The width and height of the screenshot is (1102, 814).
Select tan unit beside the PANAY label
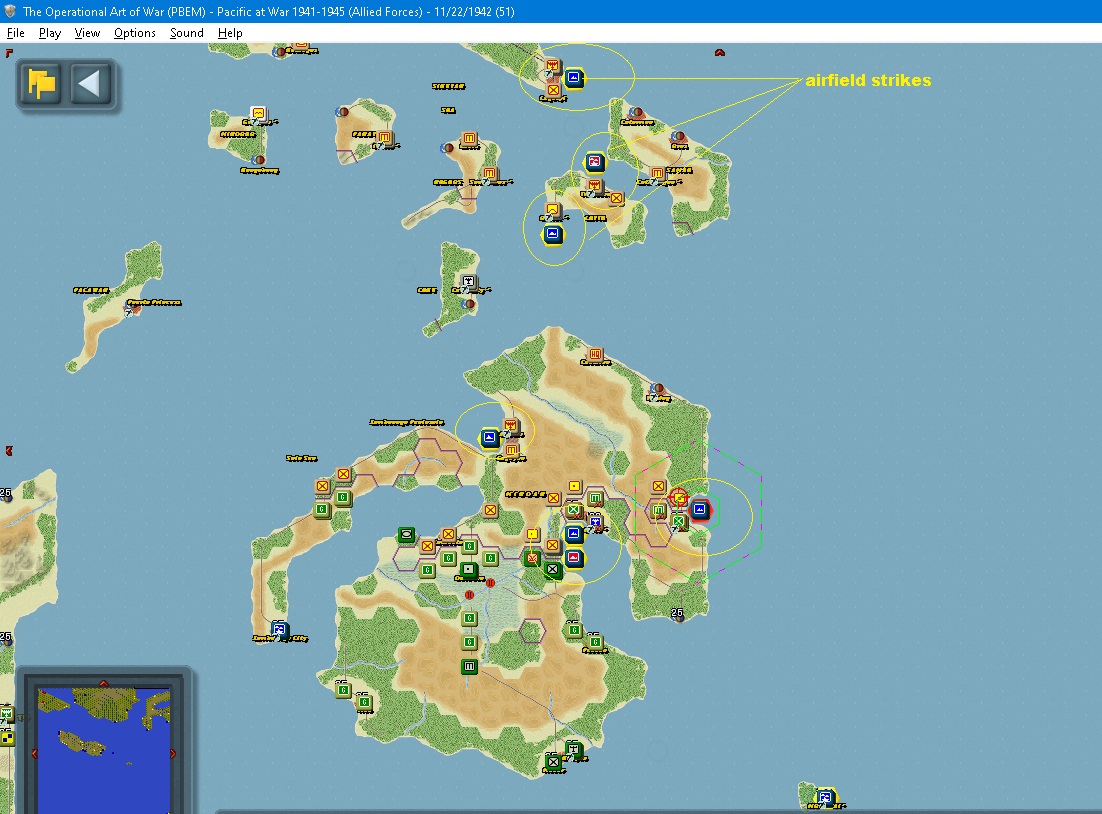[x=384, y=137]
